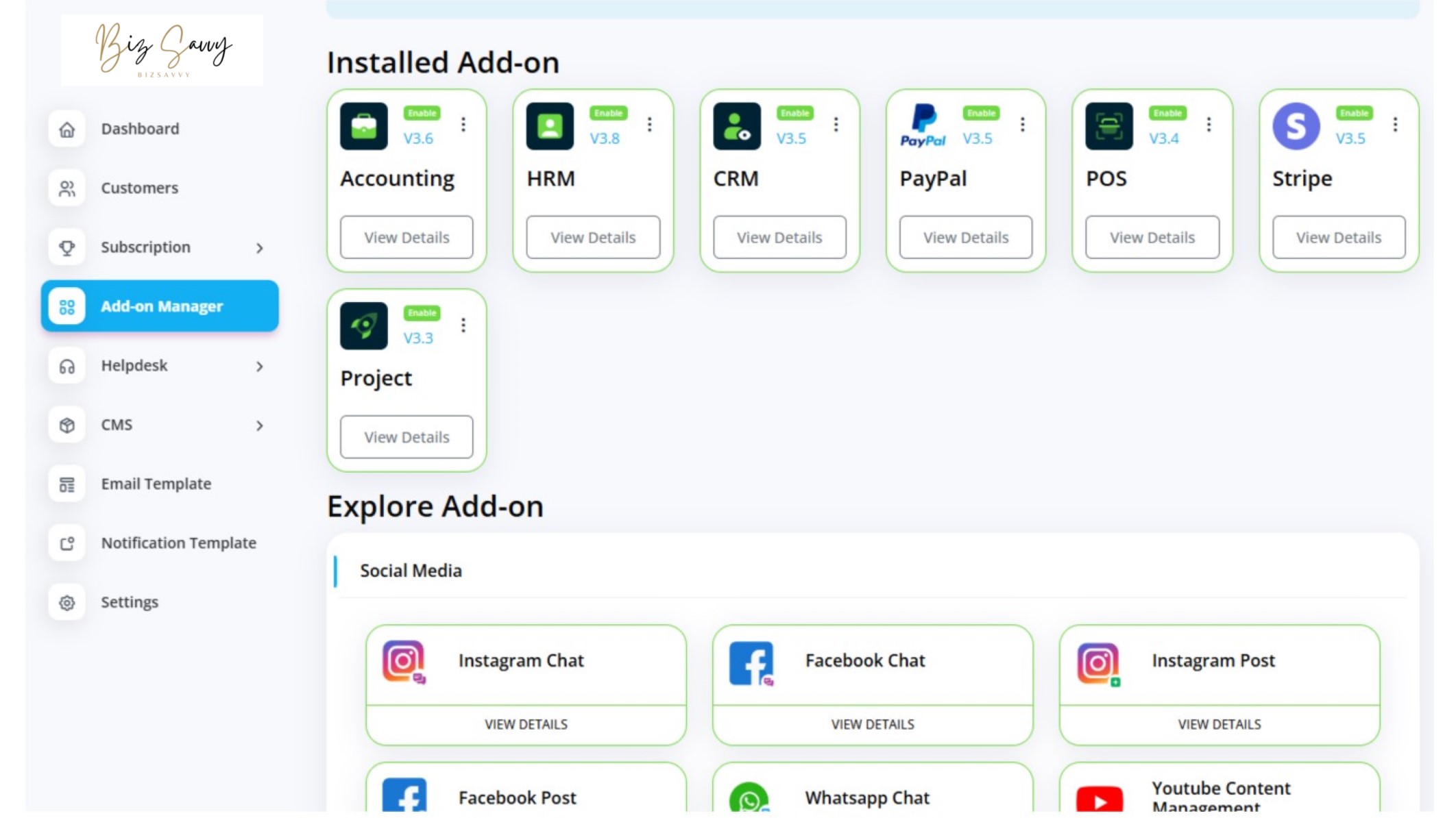Select the Social Media category tab
Image resolution: width=1456 pixels, height=818 pixels.
click(411, 571)
